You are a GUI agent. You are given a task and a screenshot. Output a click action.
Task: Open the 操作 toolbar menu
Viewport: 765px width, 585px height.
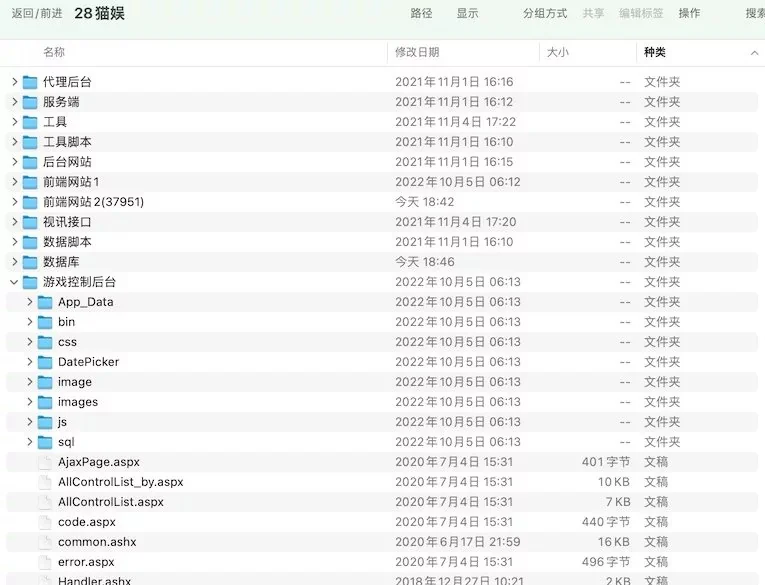689,13
